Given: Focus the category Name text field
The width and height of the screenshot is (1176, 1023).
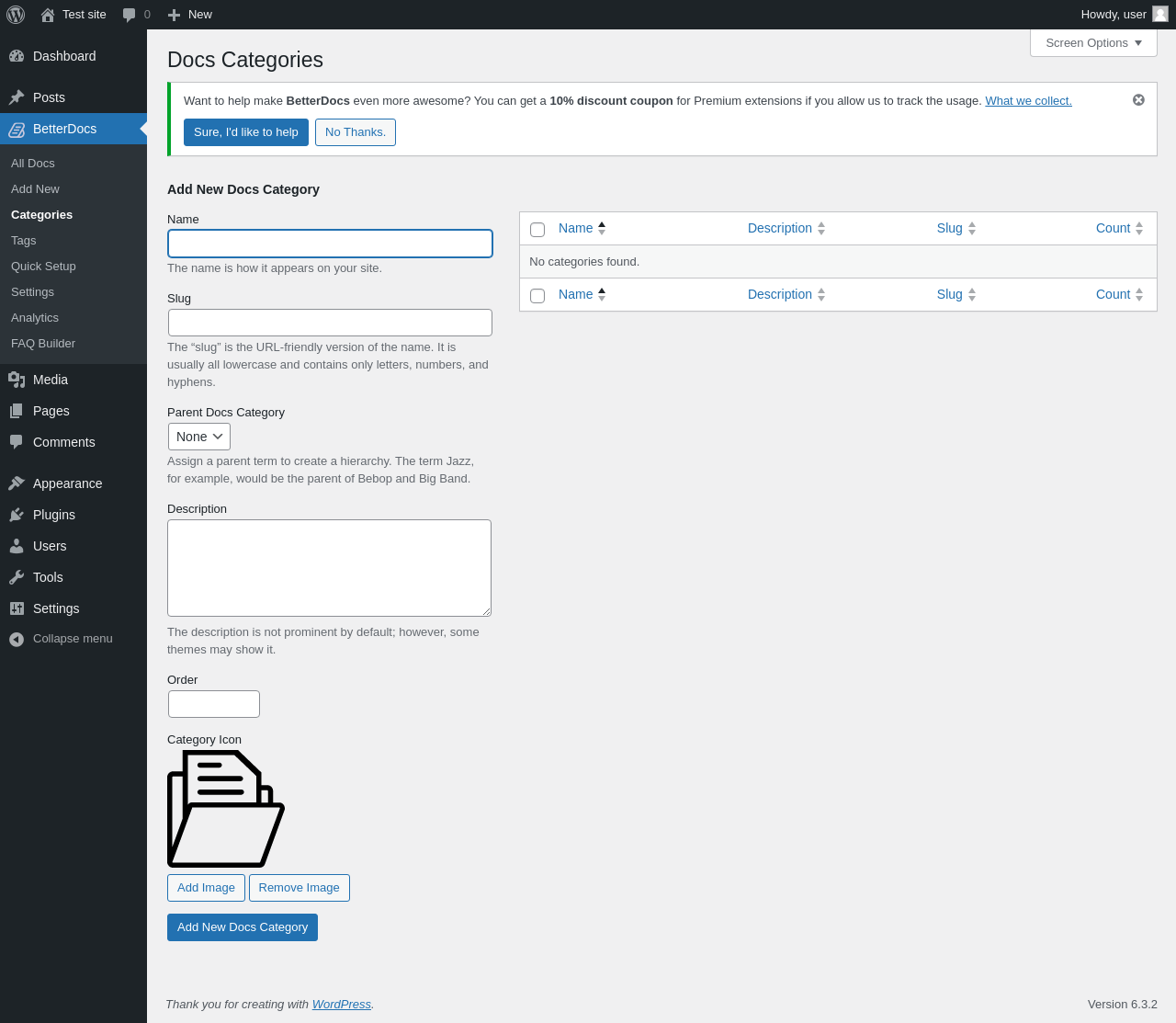Looking at the screenshot, I should [330, 244].
